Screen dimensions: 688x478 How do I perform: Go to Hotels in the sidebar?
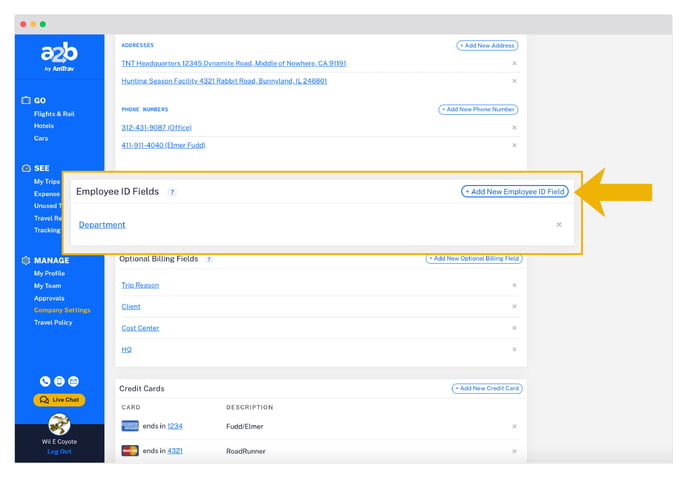pyautogui.click(x=44, y=126)
